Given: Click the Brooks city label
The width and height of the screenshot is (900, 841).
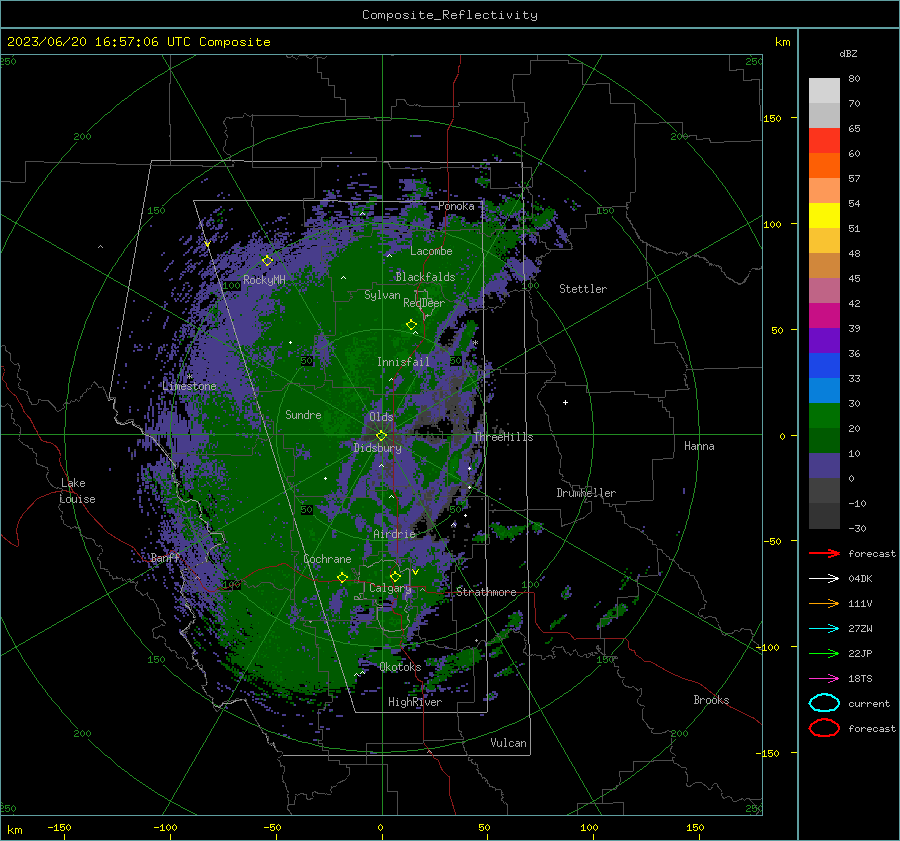Looking at the screenshot, I should [711, 700].
